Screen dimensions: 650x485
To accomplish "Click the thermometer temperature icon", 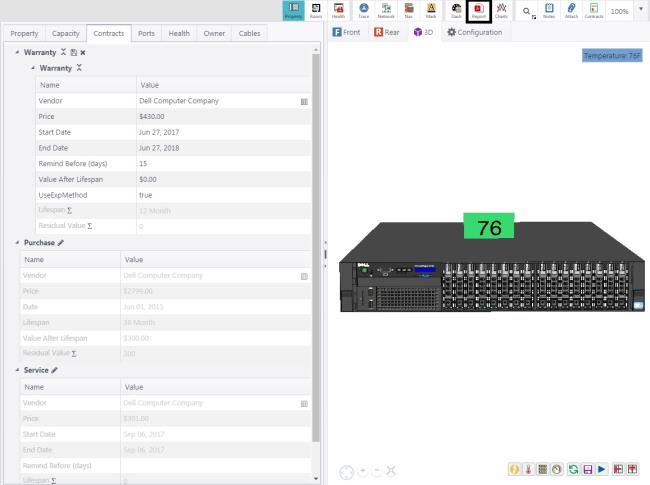I will [x=528, y=469].
